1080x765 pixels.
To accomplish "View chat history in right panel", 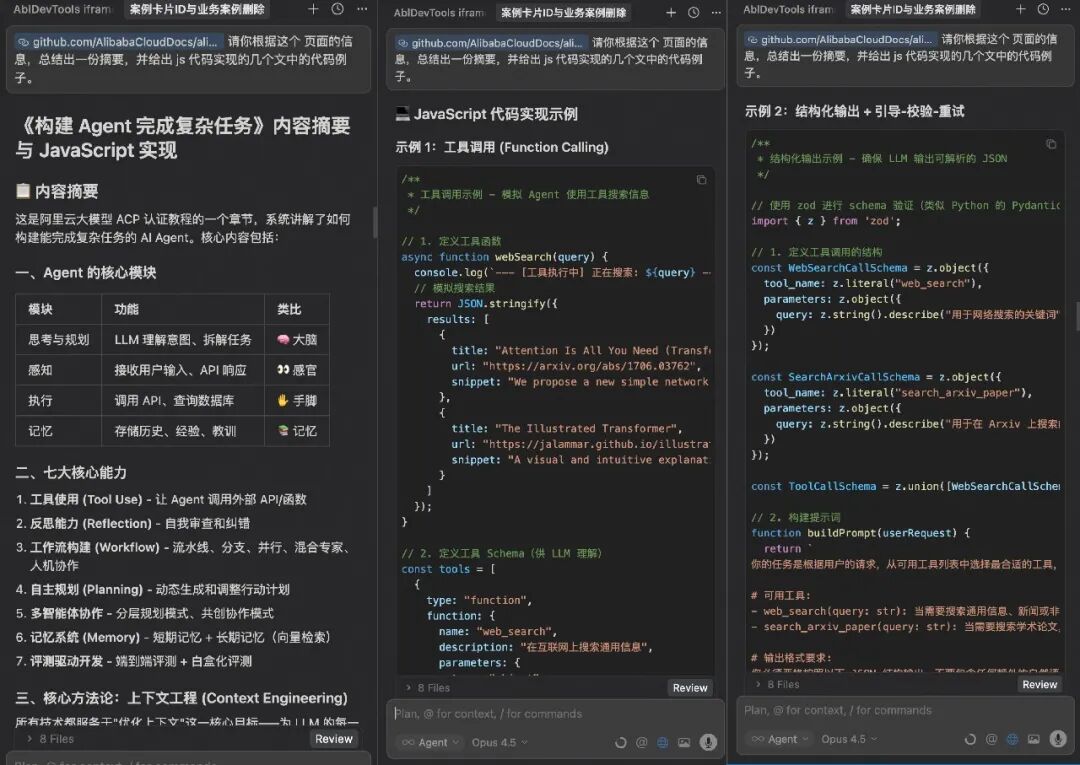I will [x=1043, y=9].
